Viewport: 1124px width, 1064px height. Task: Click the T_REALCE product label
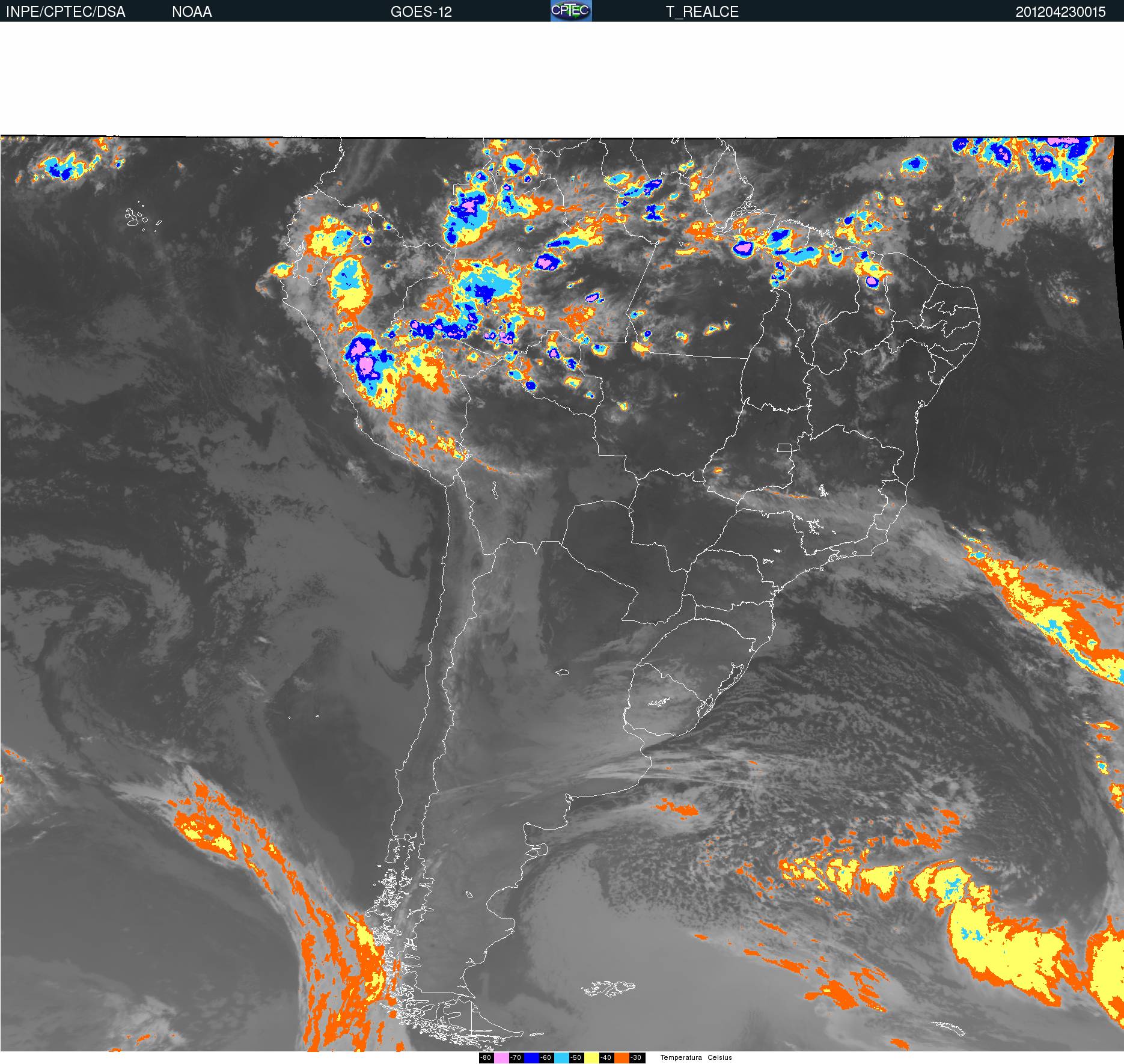pos(702,12)
